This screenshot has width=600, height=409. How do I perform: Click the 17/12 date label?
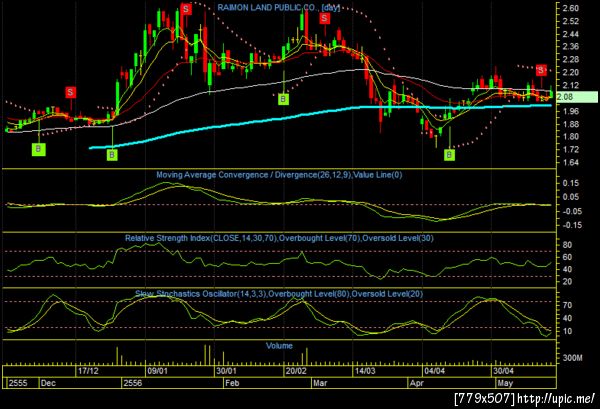(88, 371)
